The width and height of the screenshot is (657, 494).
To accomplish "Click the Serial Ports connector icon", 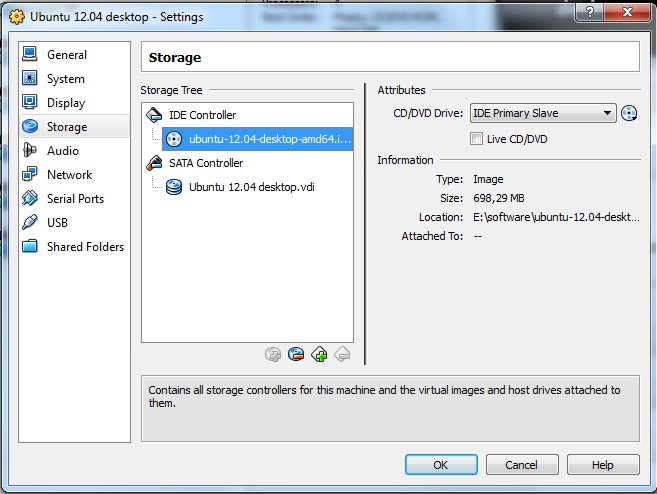I will 30,198.
